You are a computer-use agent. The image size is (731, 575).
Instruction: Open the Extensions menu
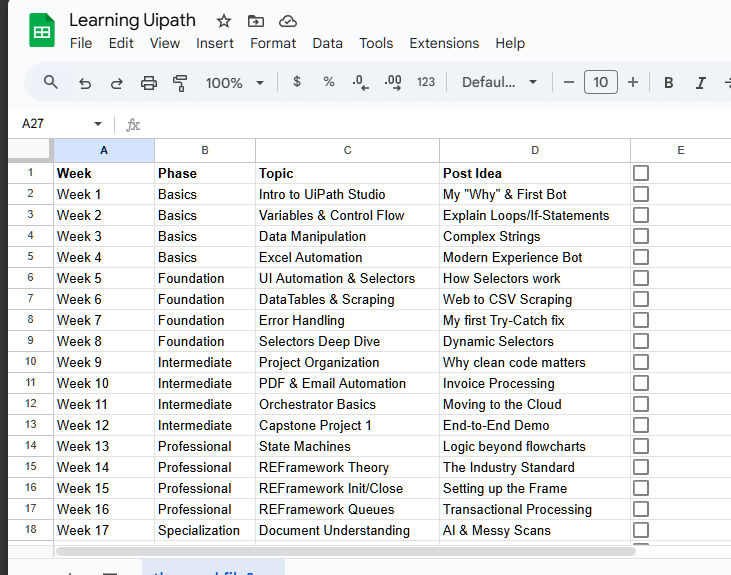tap(444, 43)
